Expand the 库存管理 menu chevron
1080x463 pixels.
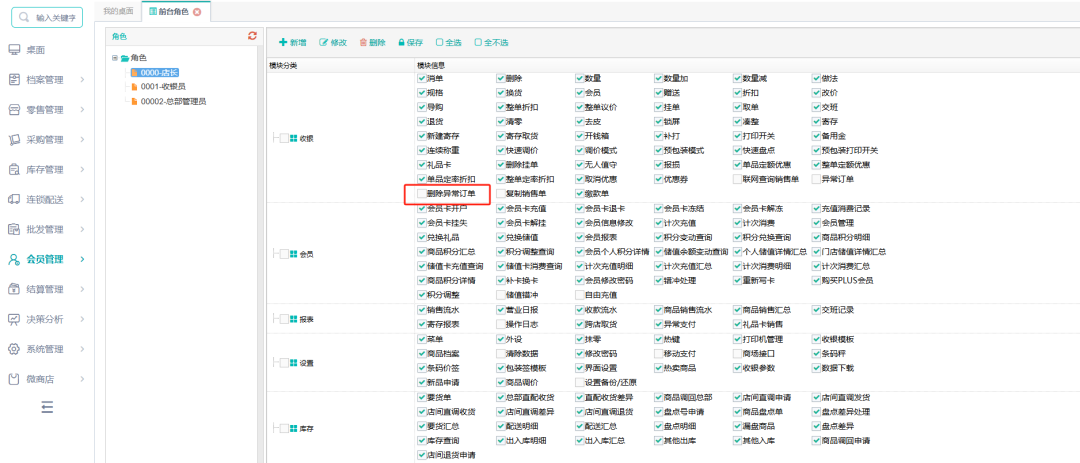coord(82,169)
